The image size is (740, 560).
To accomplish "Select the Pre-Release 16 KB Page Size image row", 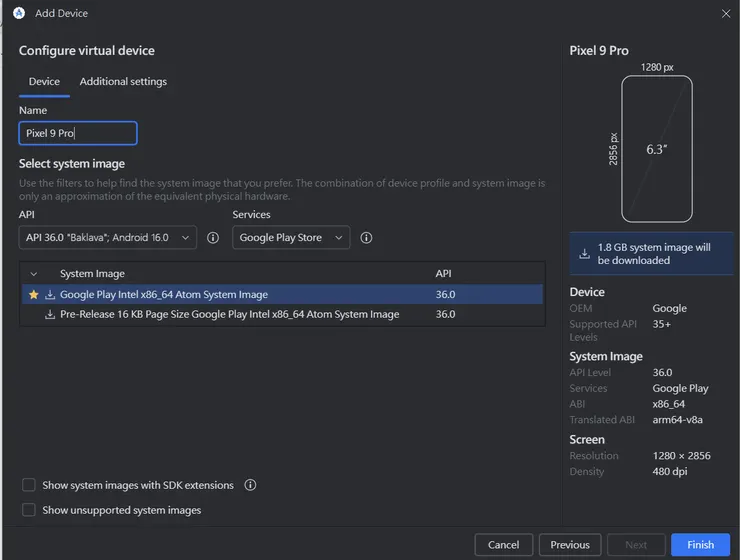I will click(229, 314).
